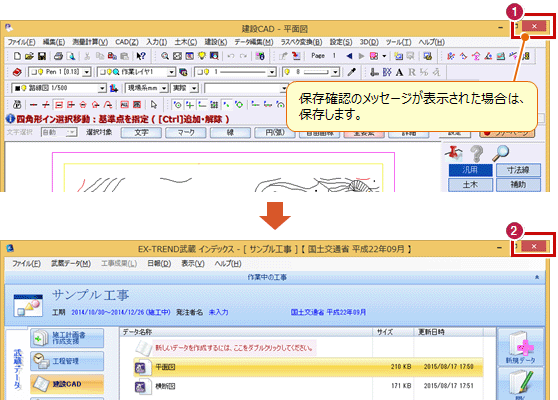Open the ラスベク変換(B) menu

301,42
